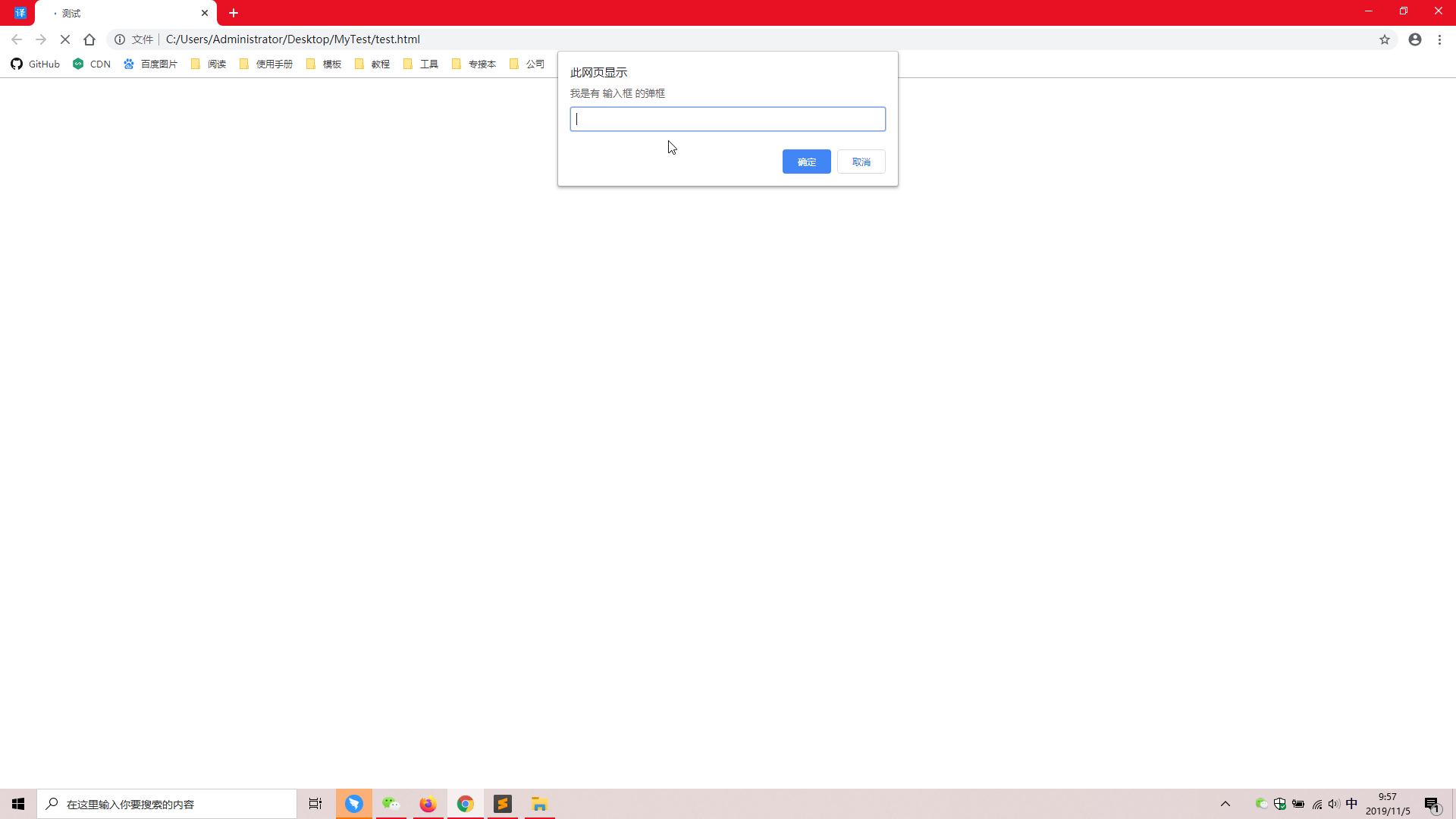Click the browser forward arrow
The height and width of the screenshot is (819, 1456).
[41, 39]
